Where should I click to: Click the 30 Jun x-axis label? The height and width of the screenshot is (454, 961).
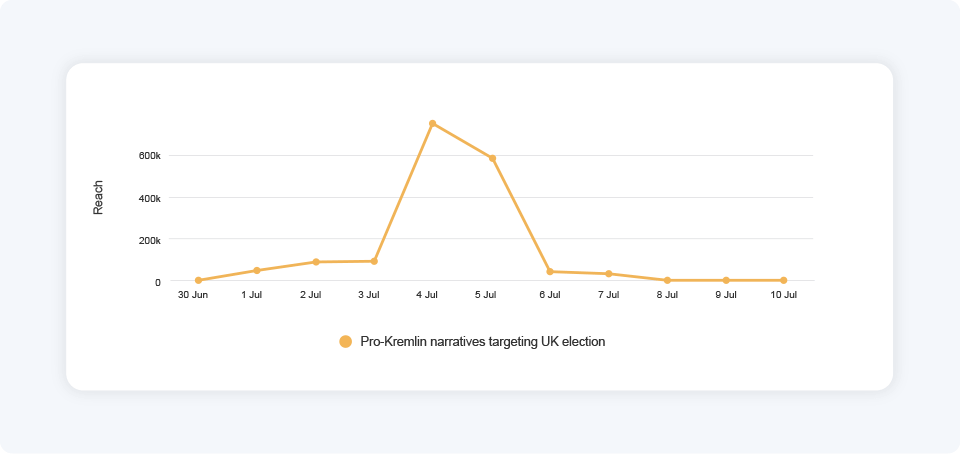tap(193, 295)
